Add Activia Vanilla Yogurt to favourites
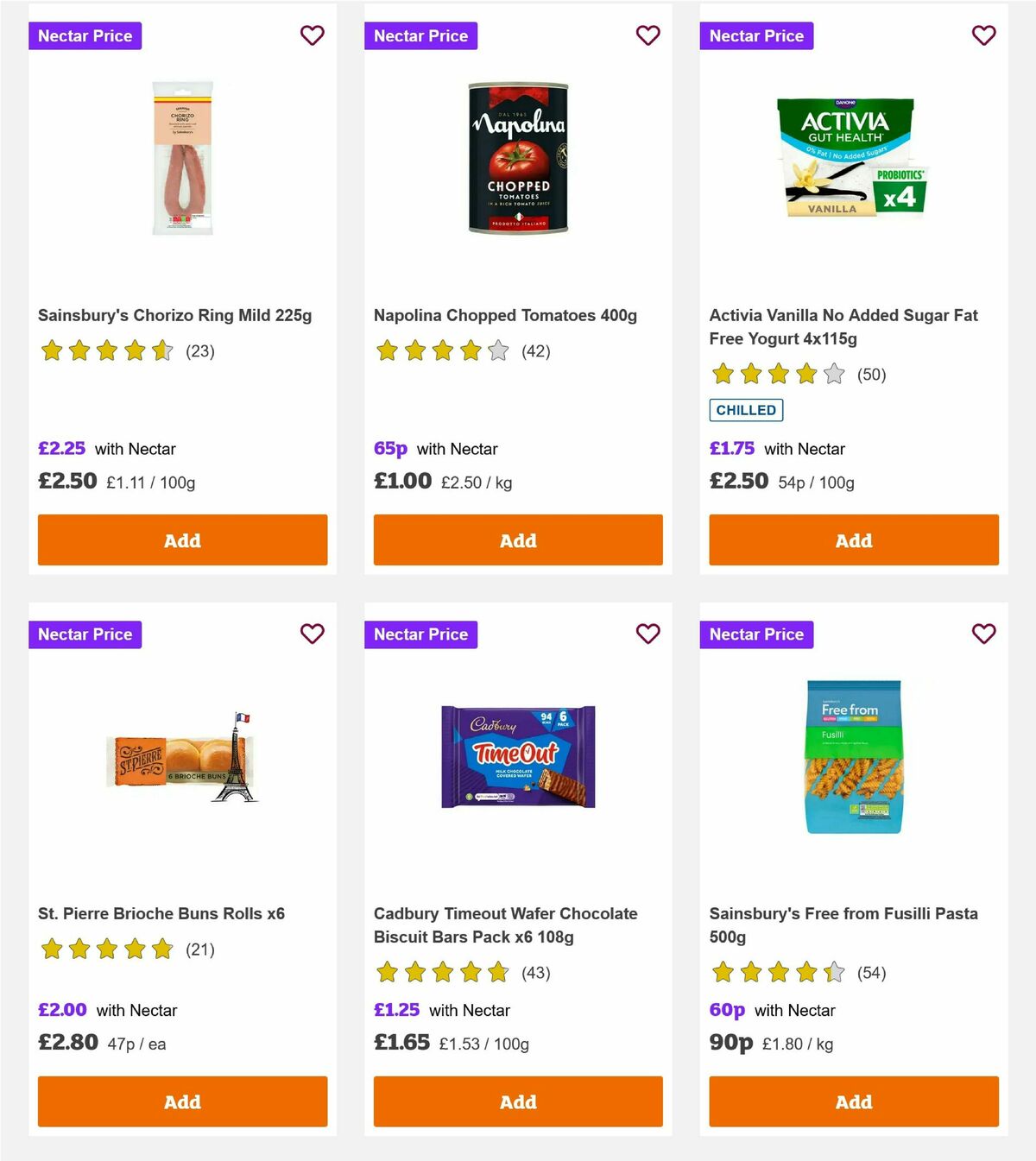1036x1161 pixels. tap(983, 35)
